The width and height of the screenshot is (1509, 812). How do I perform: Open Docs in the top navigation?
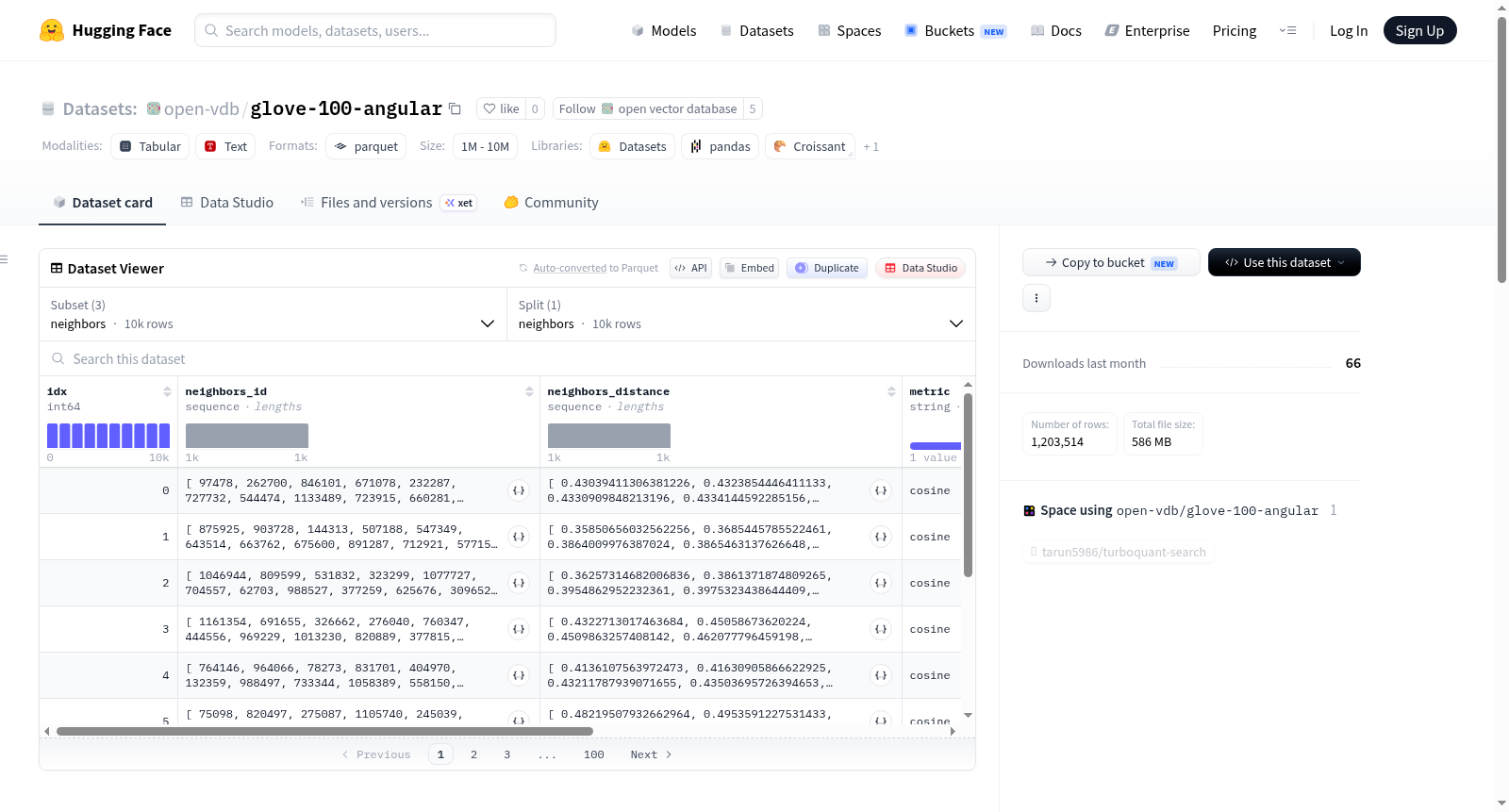pos(1056,30)
